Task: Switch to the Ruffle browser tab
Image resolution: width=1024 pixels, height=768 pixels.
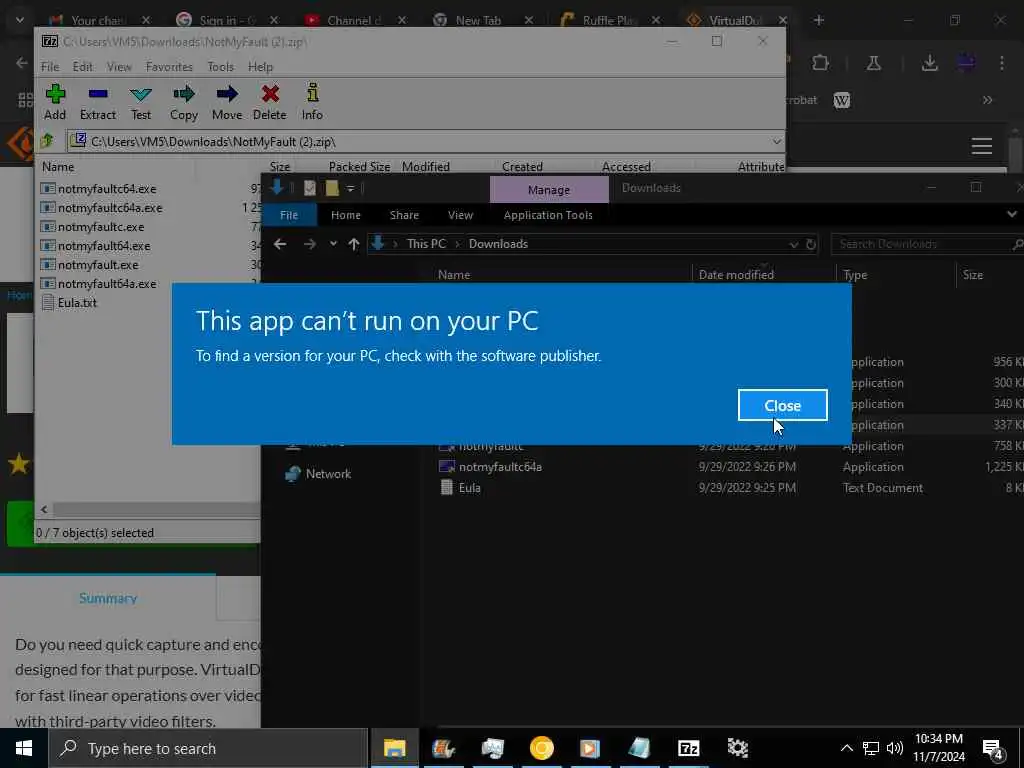Action: coord(607,20)
